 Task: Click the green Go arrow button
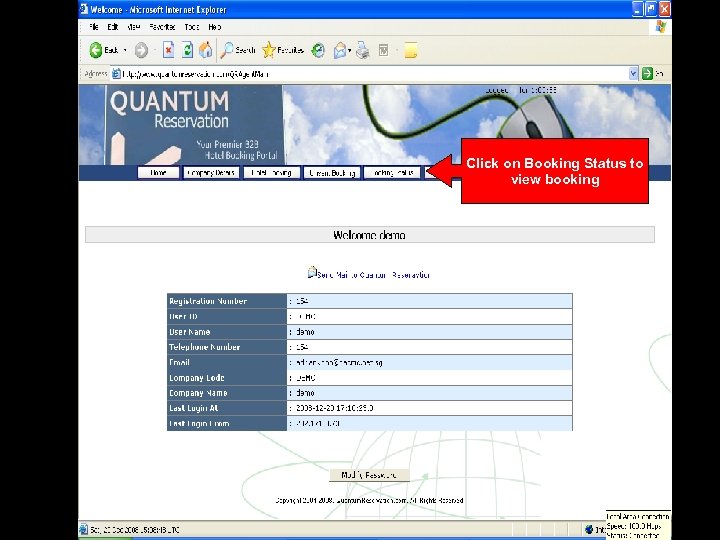647,73
